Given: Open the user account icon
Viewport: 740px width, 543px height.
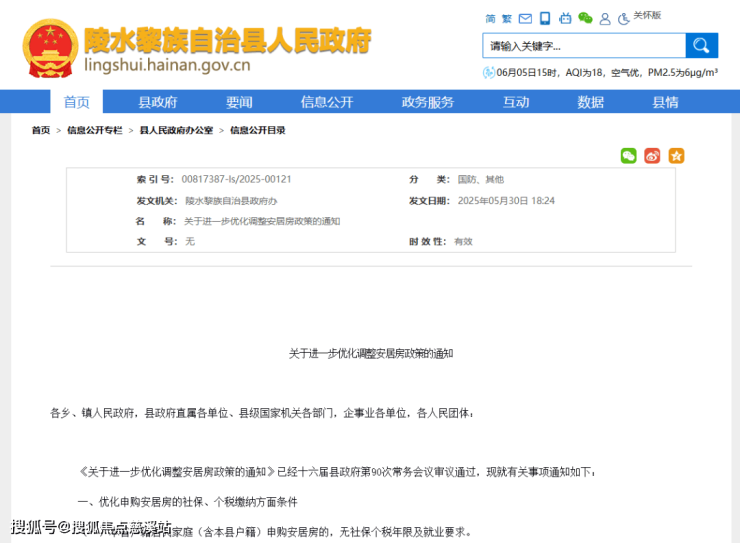Looking at the screenshot, I should point(605,18).
